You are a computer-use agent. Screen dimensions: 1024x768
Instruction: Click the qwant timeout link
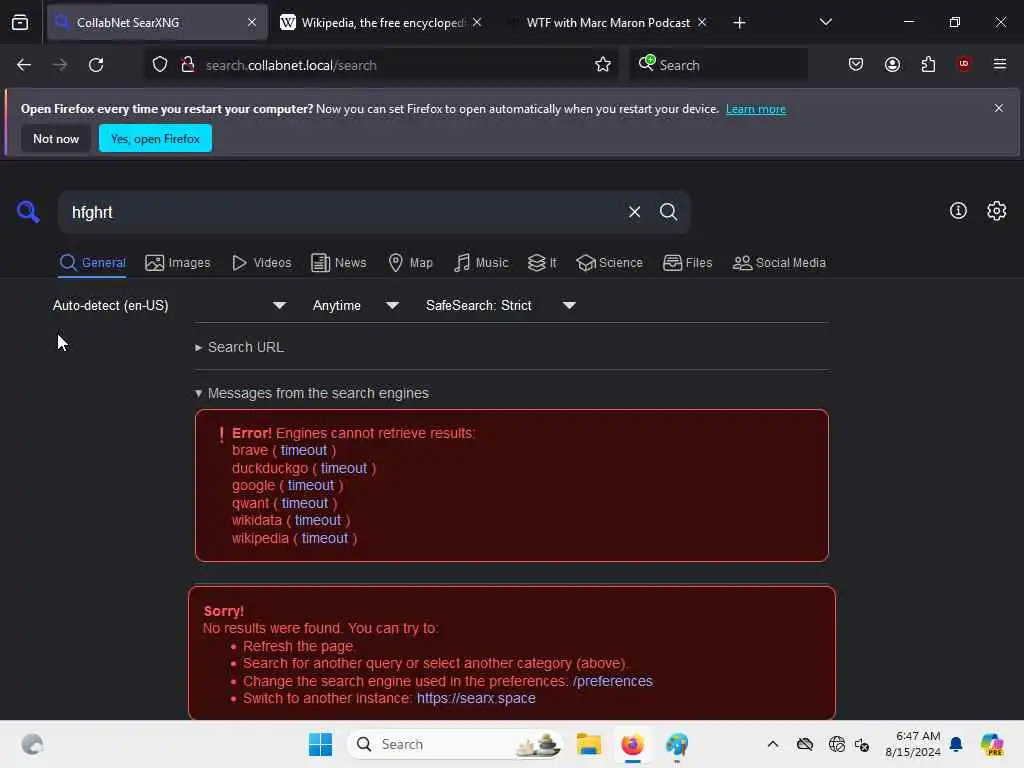(x=305, y=503)
